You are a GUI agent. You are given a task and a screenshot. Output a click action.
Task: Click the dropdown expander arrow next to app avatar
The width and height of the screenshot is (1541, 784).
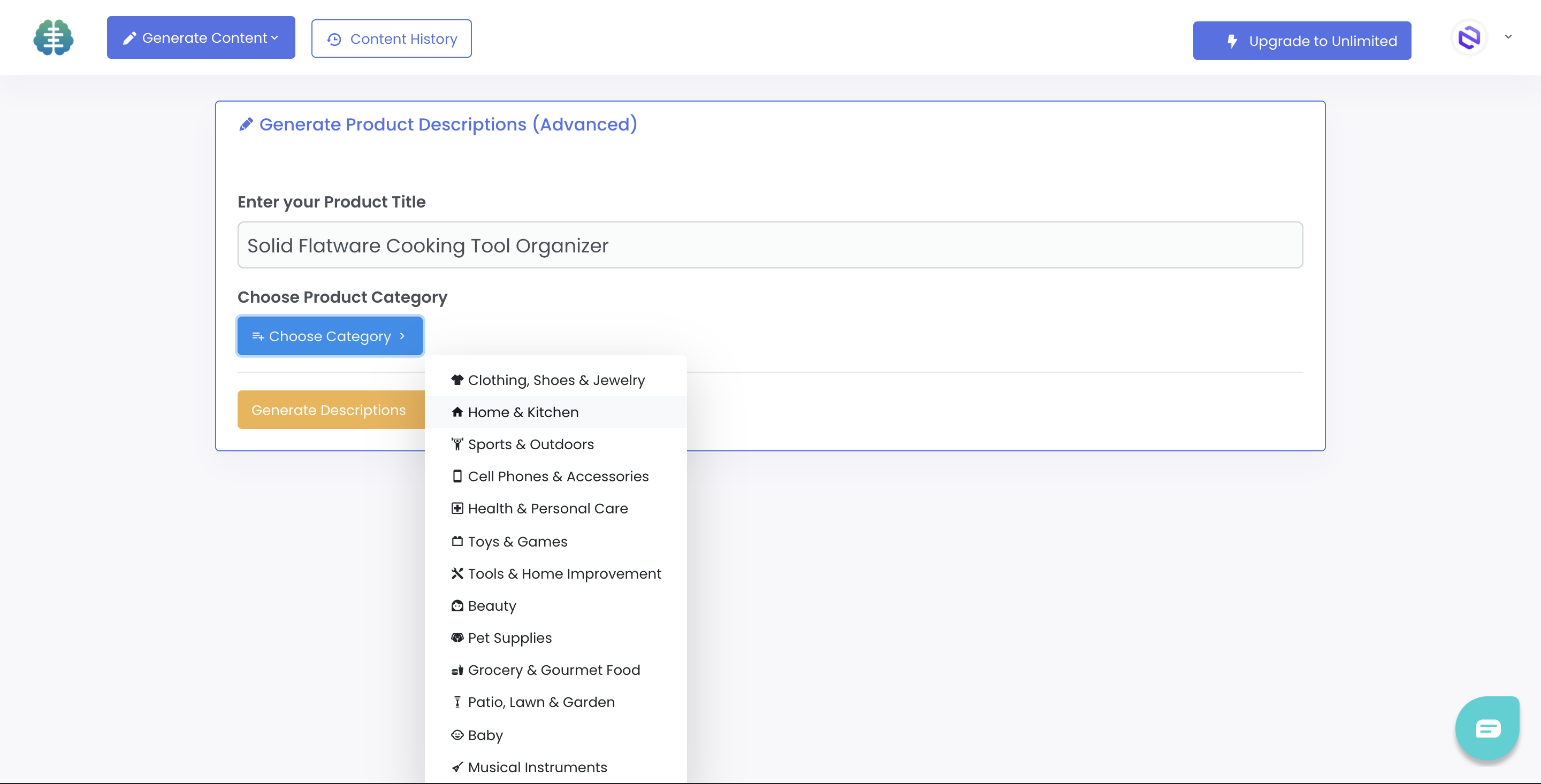[1509, 37]
